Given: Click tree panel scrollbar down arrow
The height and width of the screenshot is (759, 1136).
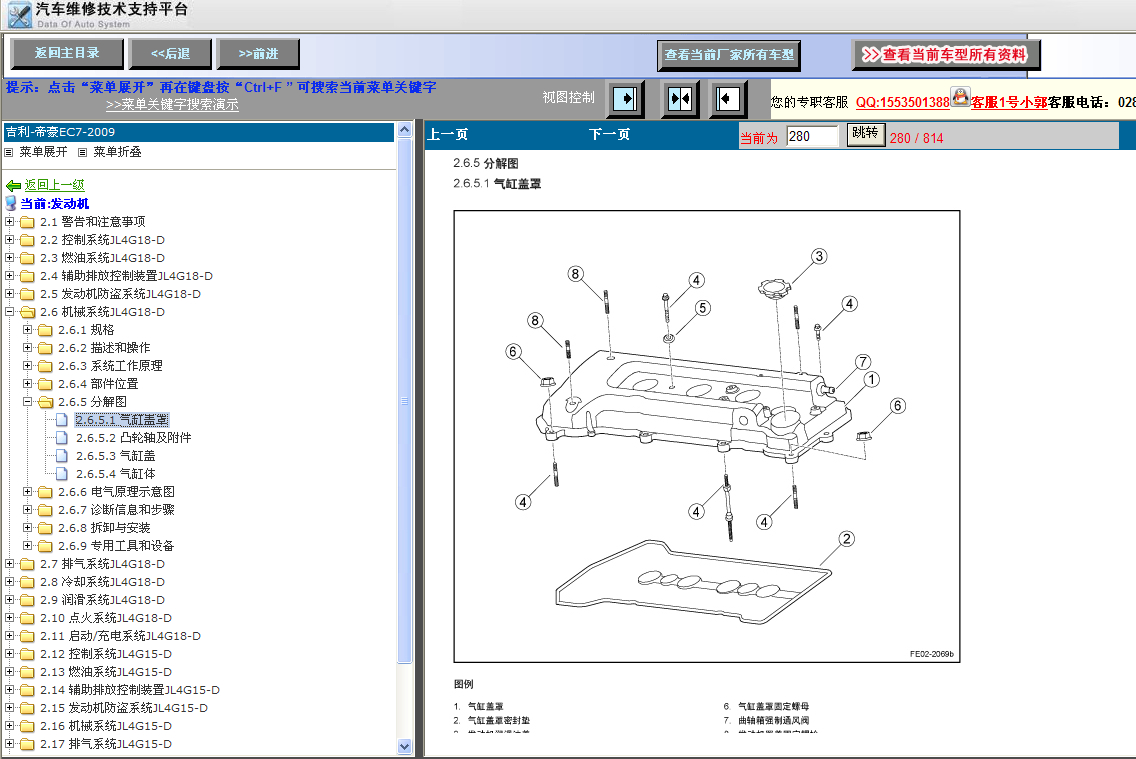Looking at the screenshot, I should tap(405, 747).
